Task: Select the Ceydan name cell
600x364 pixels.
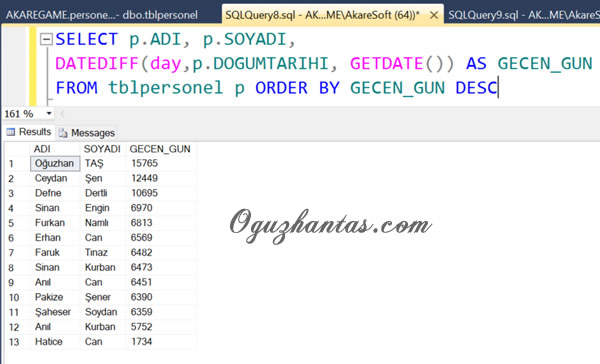Action: [x=55, y=178]
